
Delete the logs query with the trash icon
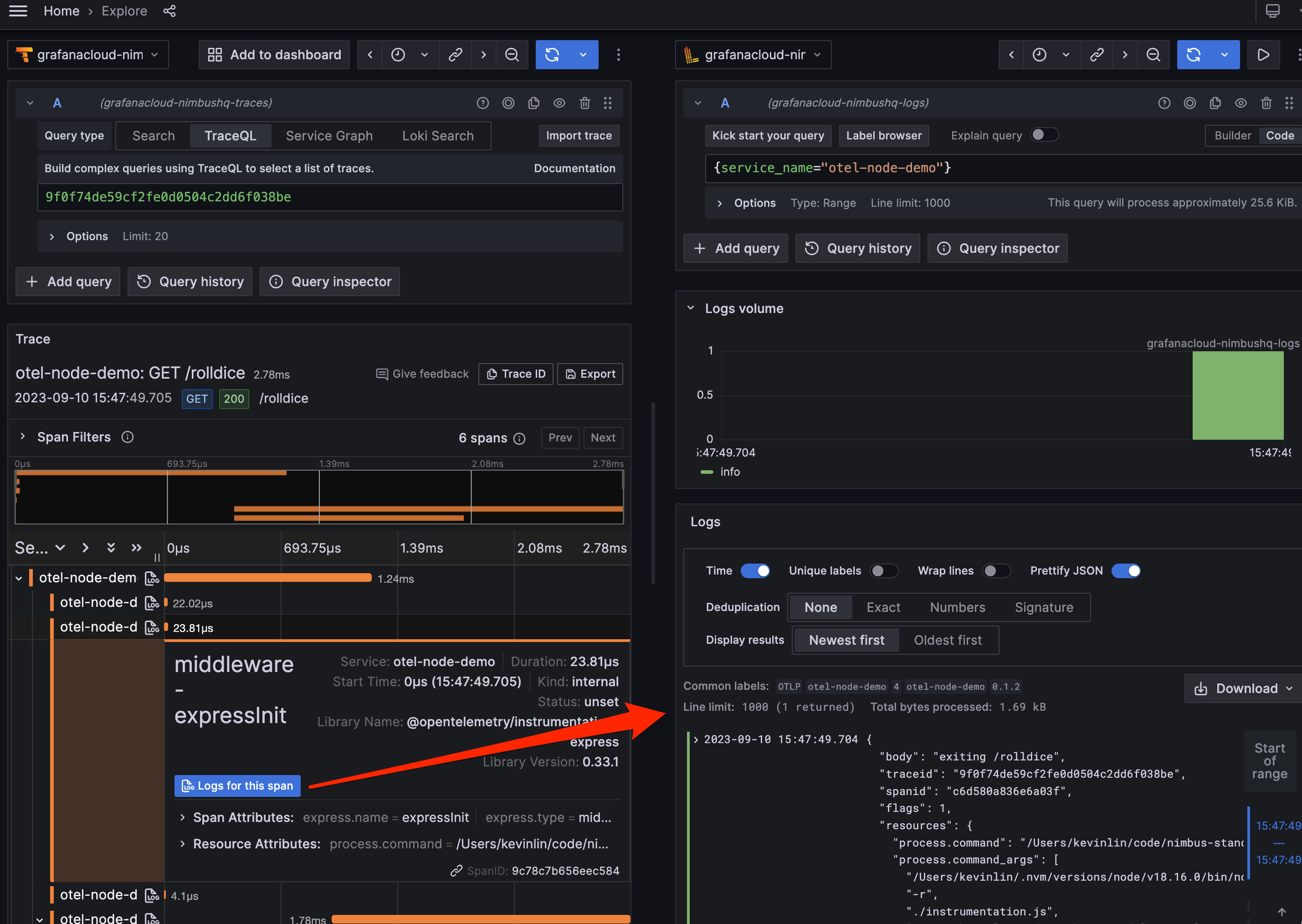pyautogui.click(x=1266, y=103)
